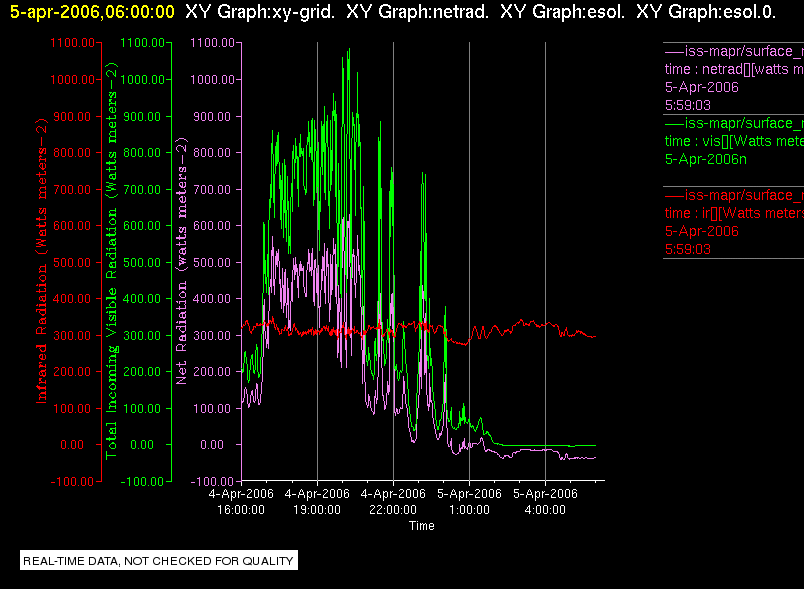Click the red legend date 5-Apr-2006
Viewport: 804px width, 589px height.
[701, 231]
